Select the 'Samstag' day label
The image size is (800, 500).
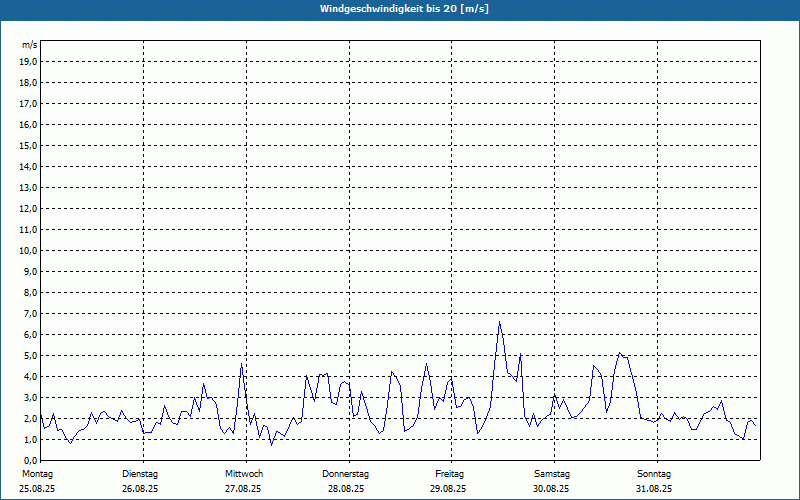pos(552,473)
